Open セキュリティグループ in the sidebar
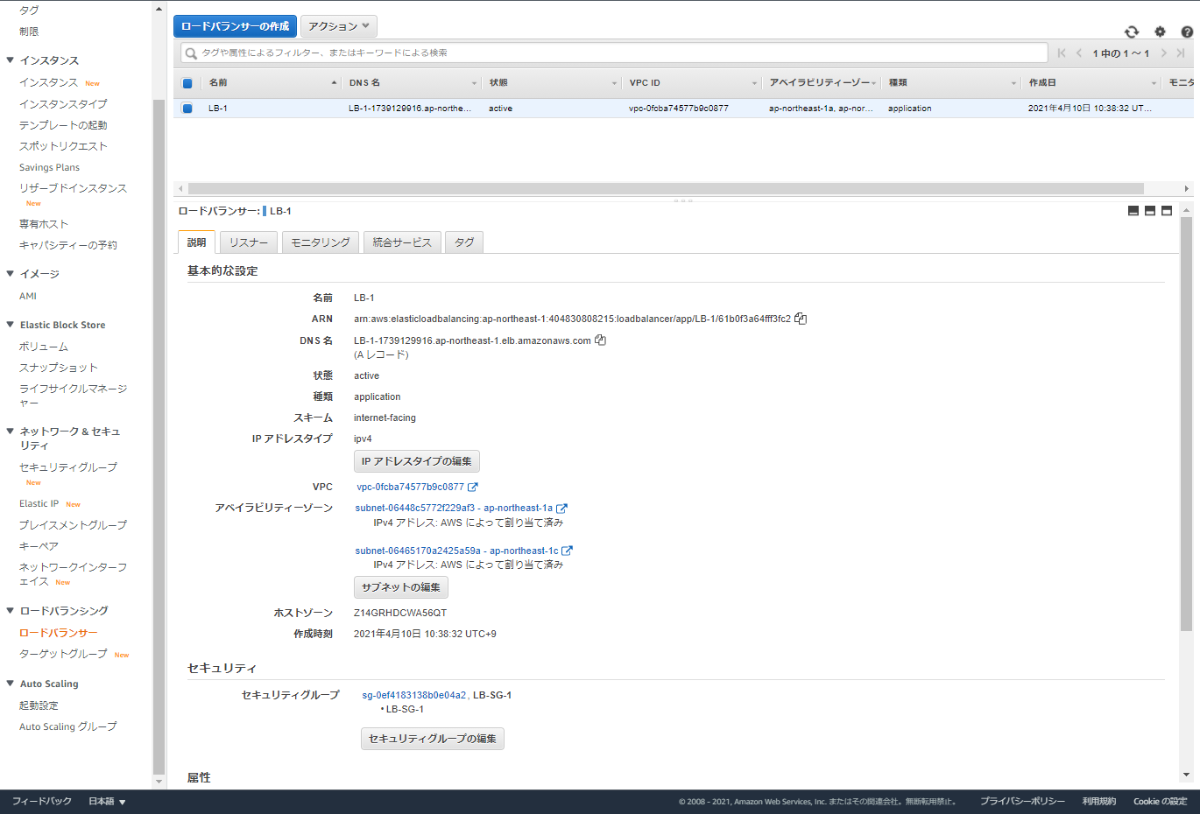The height and width of the screenshot is (814, 1200). [68, 467]
